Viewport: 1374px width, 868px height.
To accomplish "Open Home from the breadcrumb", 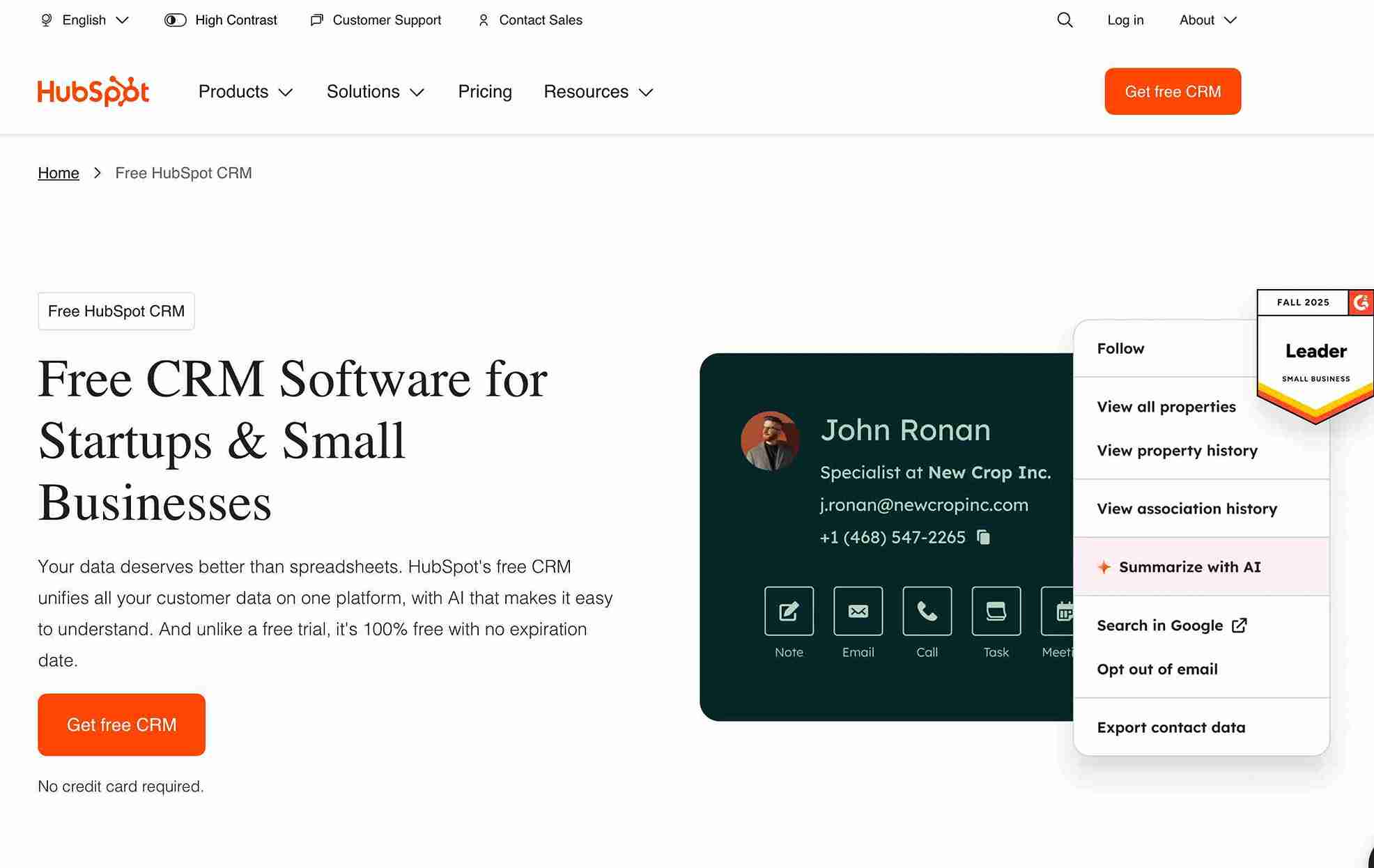I will point(58,173).
